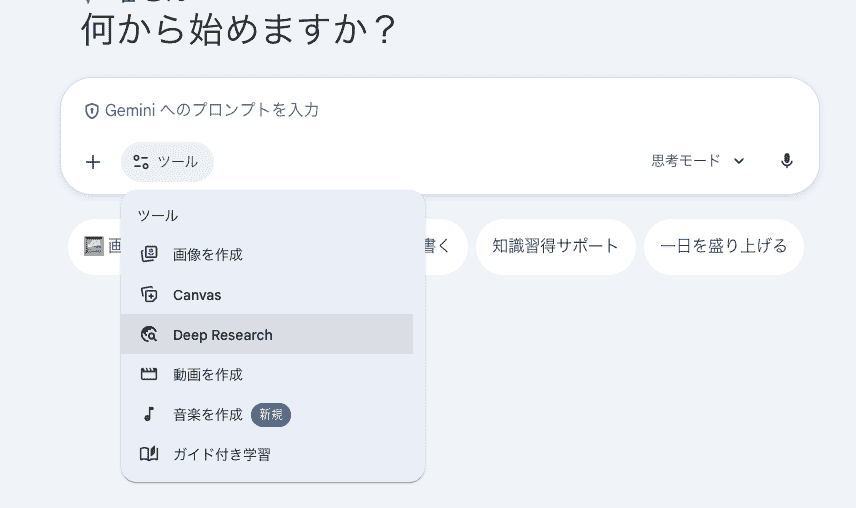This screenshot has height=508, width=856.
Task: Click the image creation icon in tools menu
Action: pos(149,254)
